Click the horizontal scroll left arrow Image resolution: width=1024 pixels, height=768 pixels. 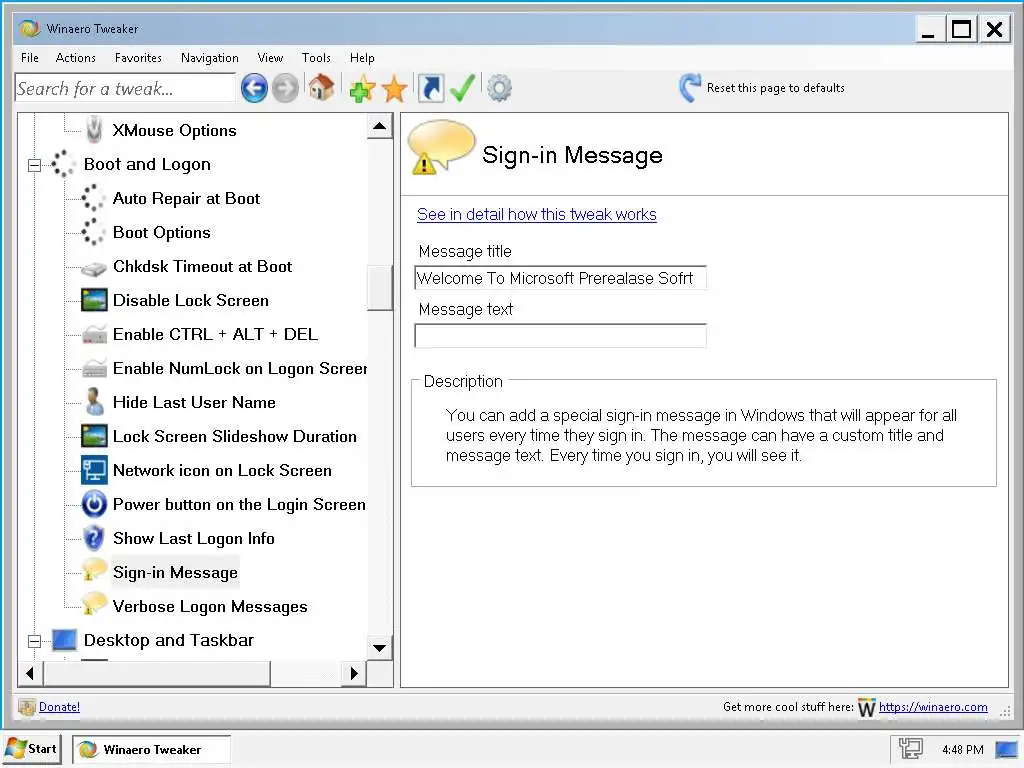coord(30,673)
